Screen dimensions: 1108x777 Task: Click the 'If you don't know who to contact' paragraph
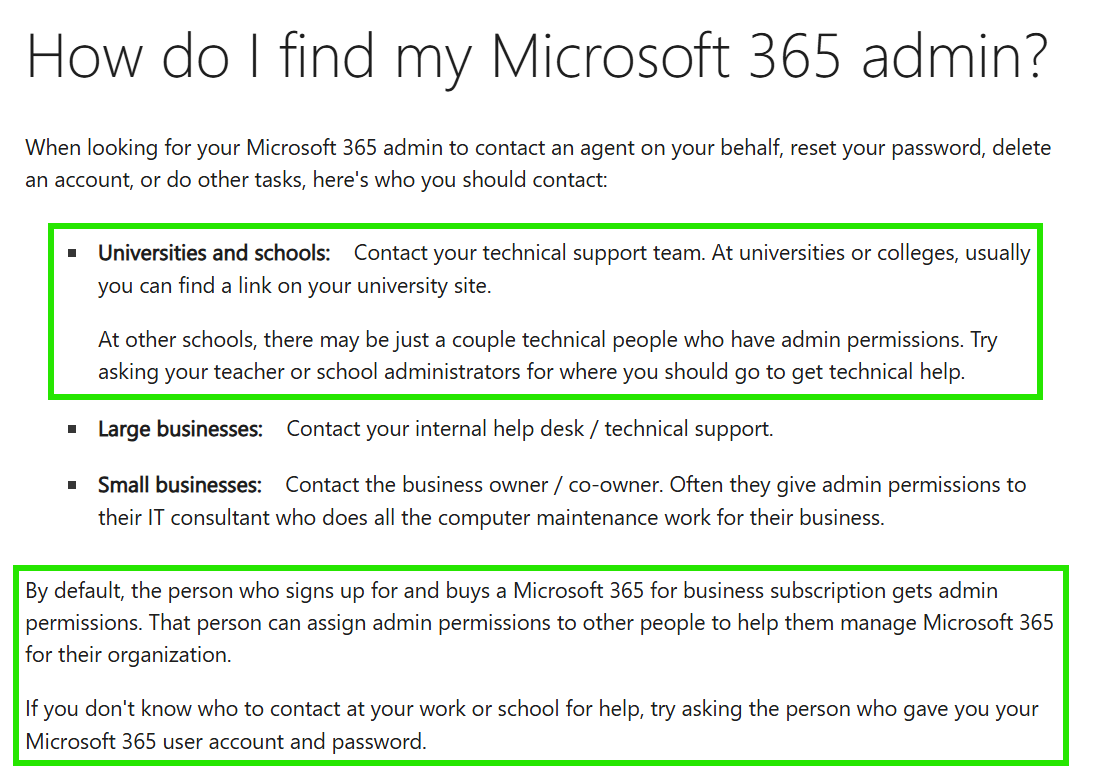[x=532, y=725]
